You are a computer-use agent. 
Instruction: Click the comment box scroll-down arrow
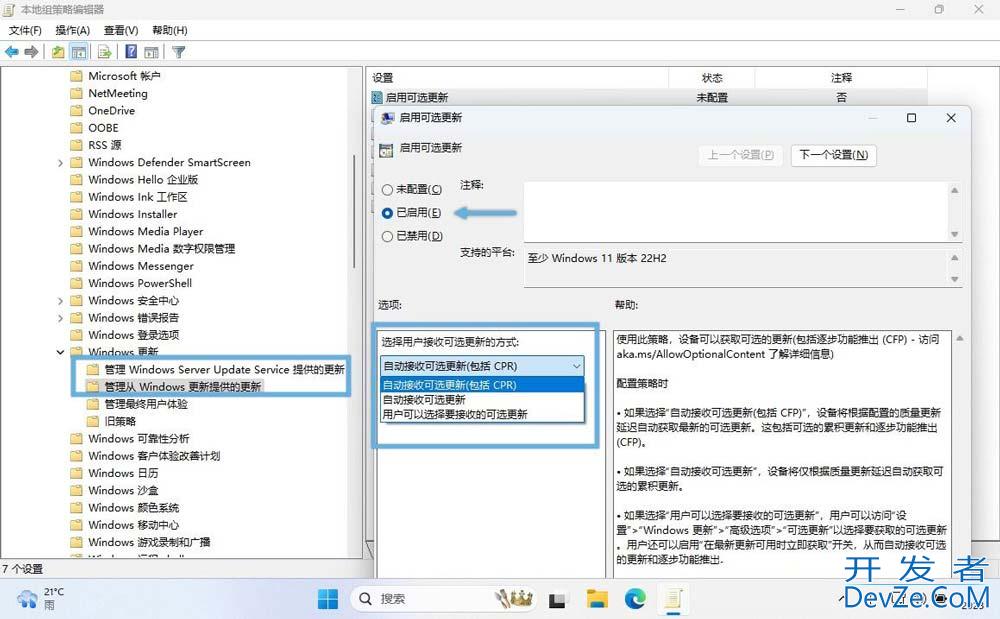pyautogui.click(x=955, y=234)
